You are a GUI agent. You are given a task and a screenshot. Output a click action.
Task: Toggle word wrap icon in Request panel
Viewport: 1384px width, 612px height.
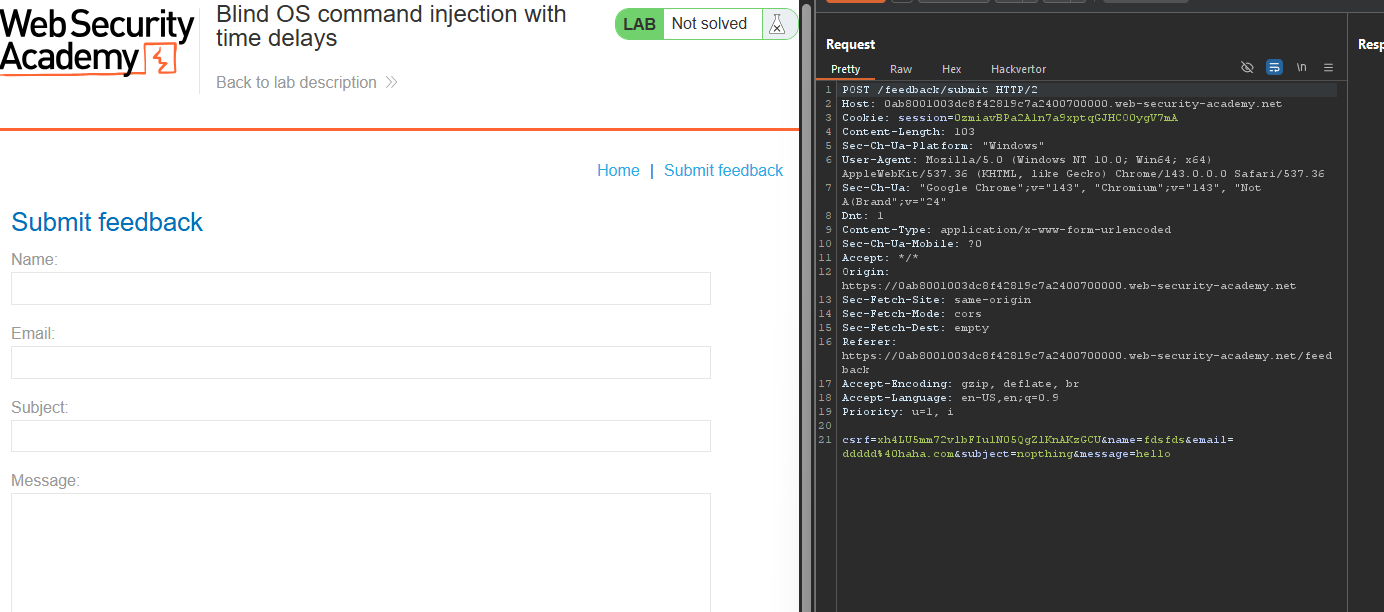[x=1274, y=67]
